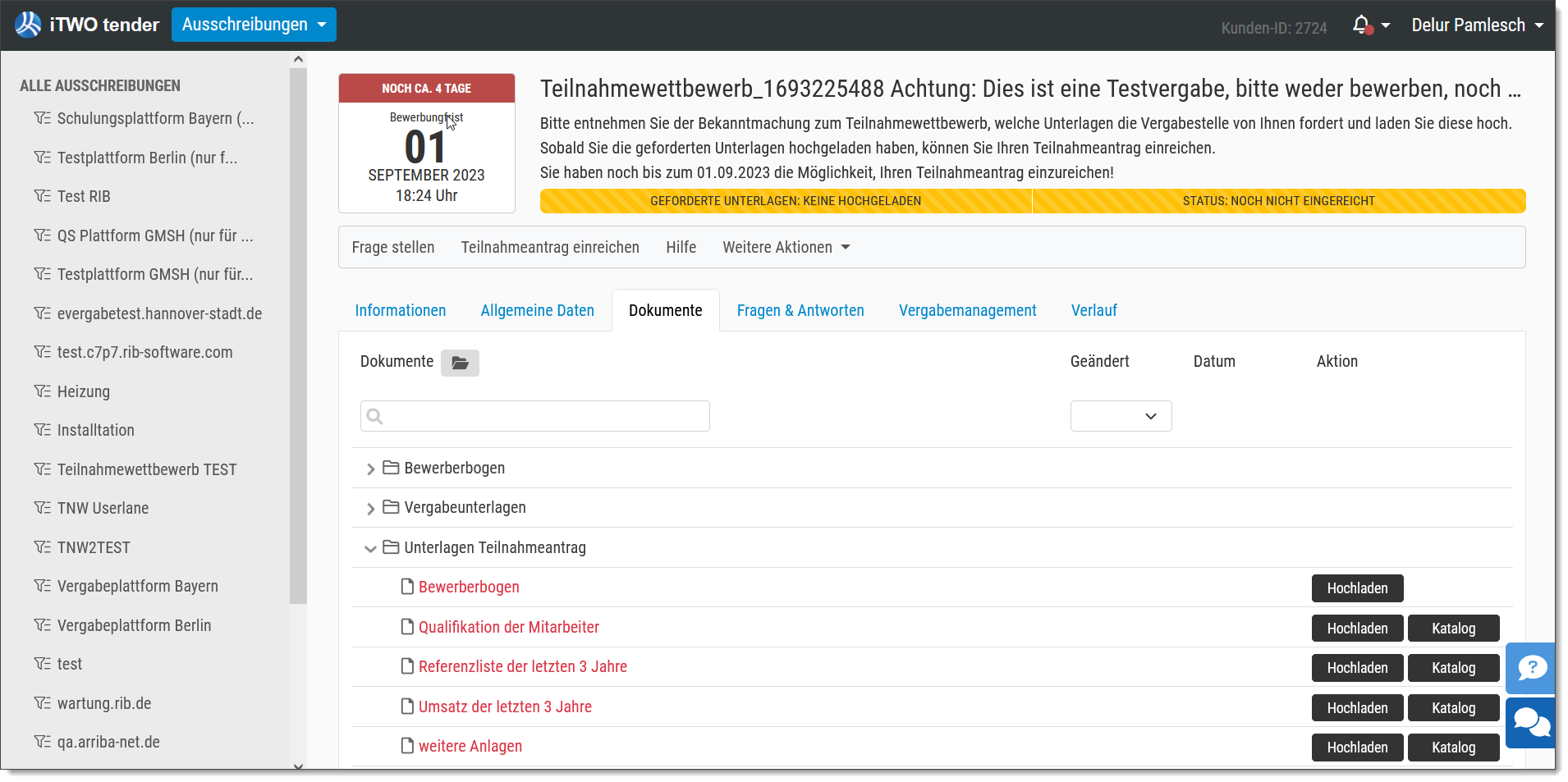Click the list icon beside TNW2TEST
The image size is (1568, 782).
pyautogui.click(x=42, y=547)
